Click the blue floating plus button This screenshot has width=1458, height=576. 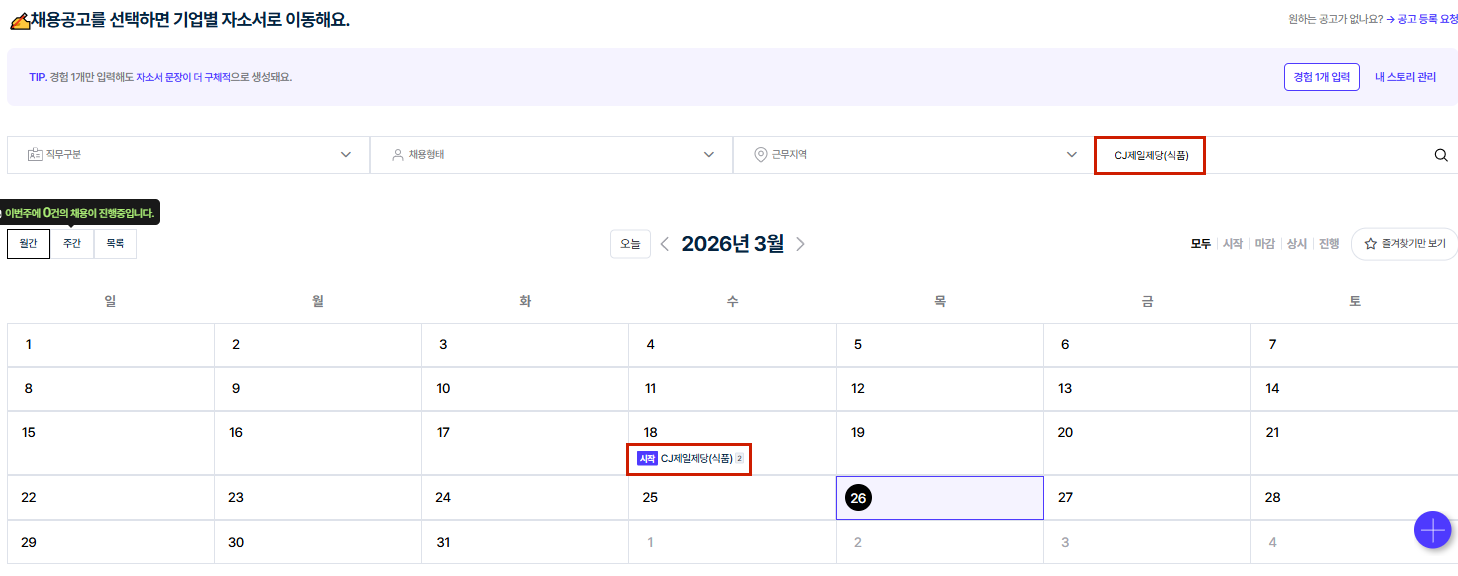tap(1432, 529)
